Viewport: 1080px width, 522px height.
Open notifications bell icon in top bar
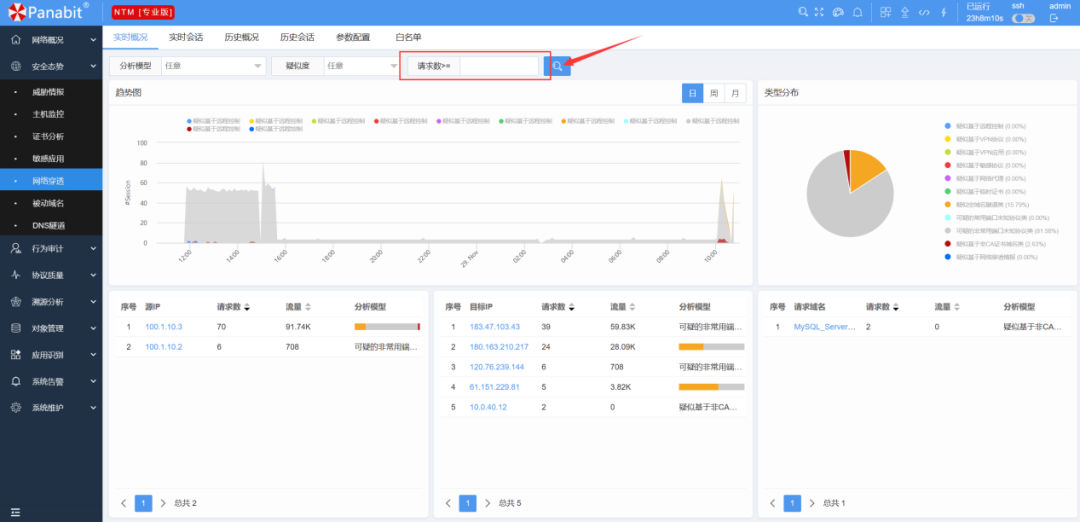pos(858,12)
